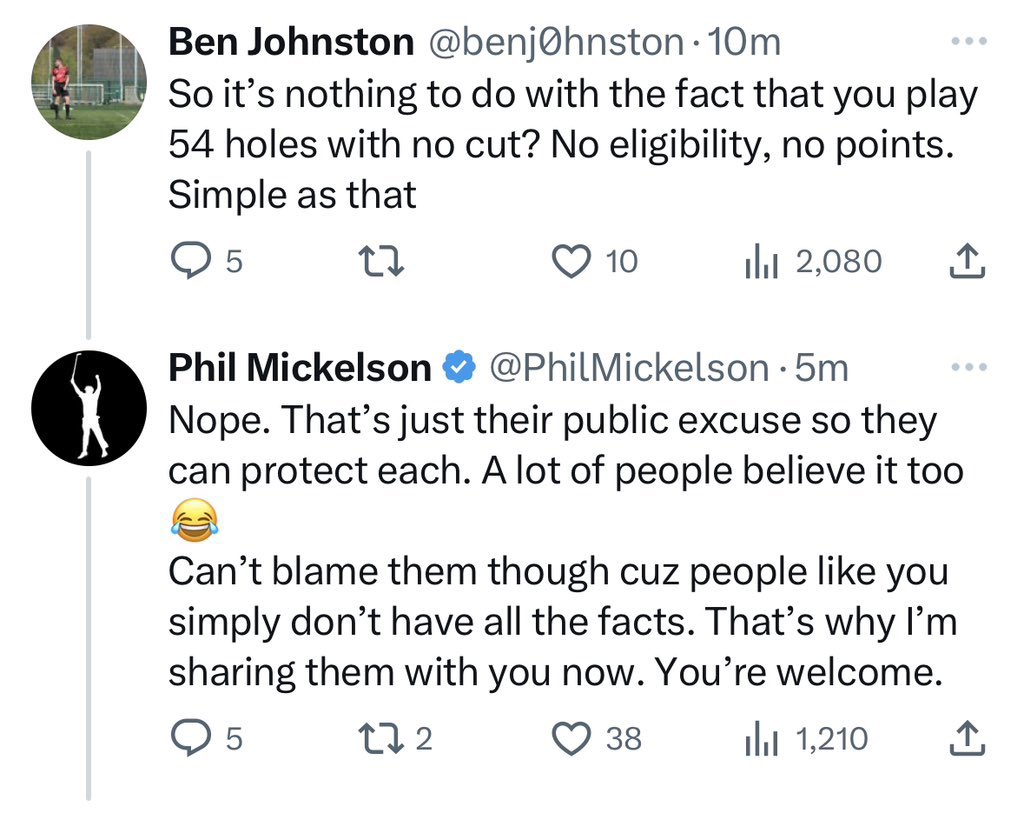Click the Ben Johnston display name

click(x=291, y=42)
